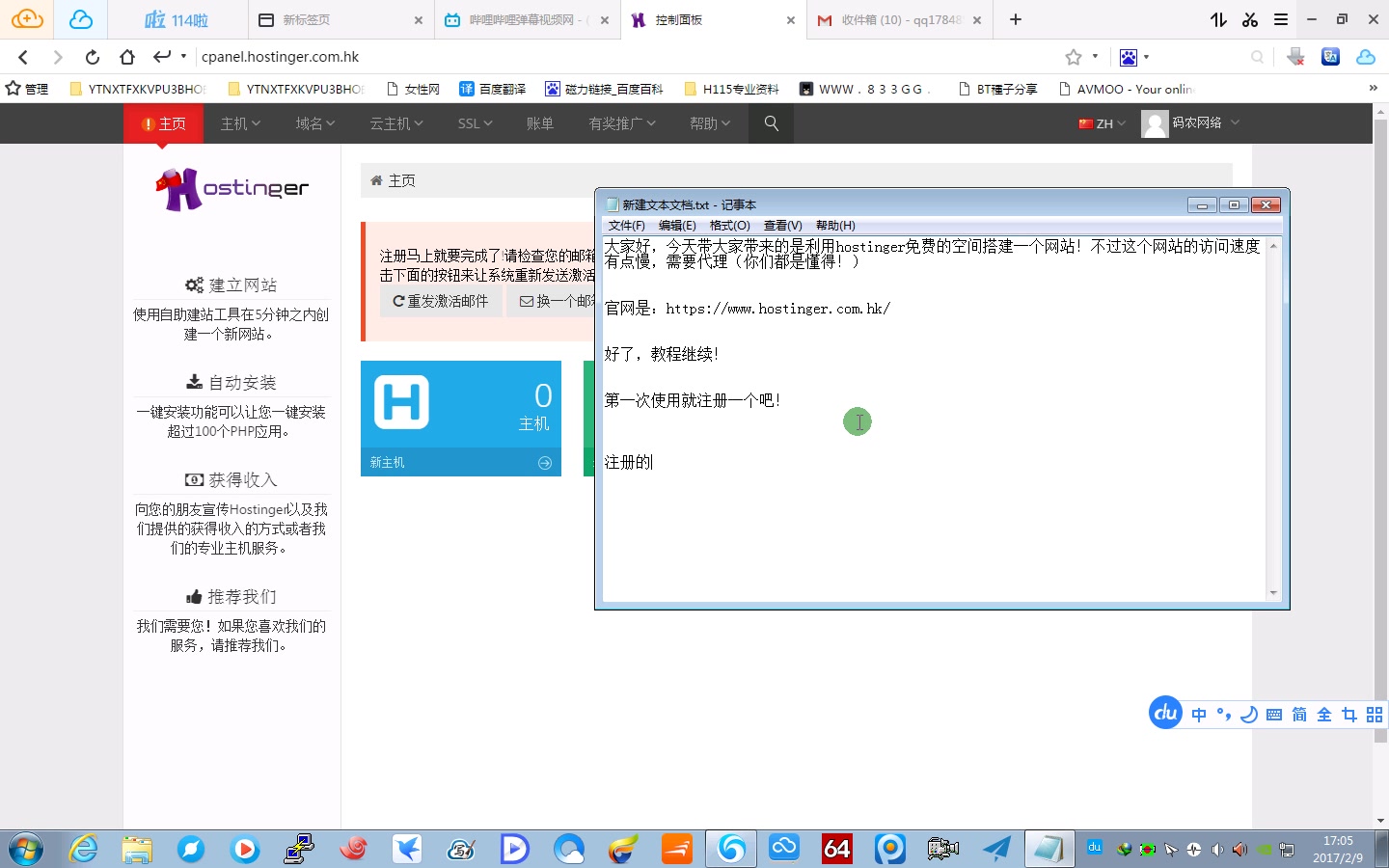Open the BT種子分享 bookmark
The image size is (1389, 868).
pyautogui.click(x=998, y=89)
